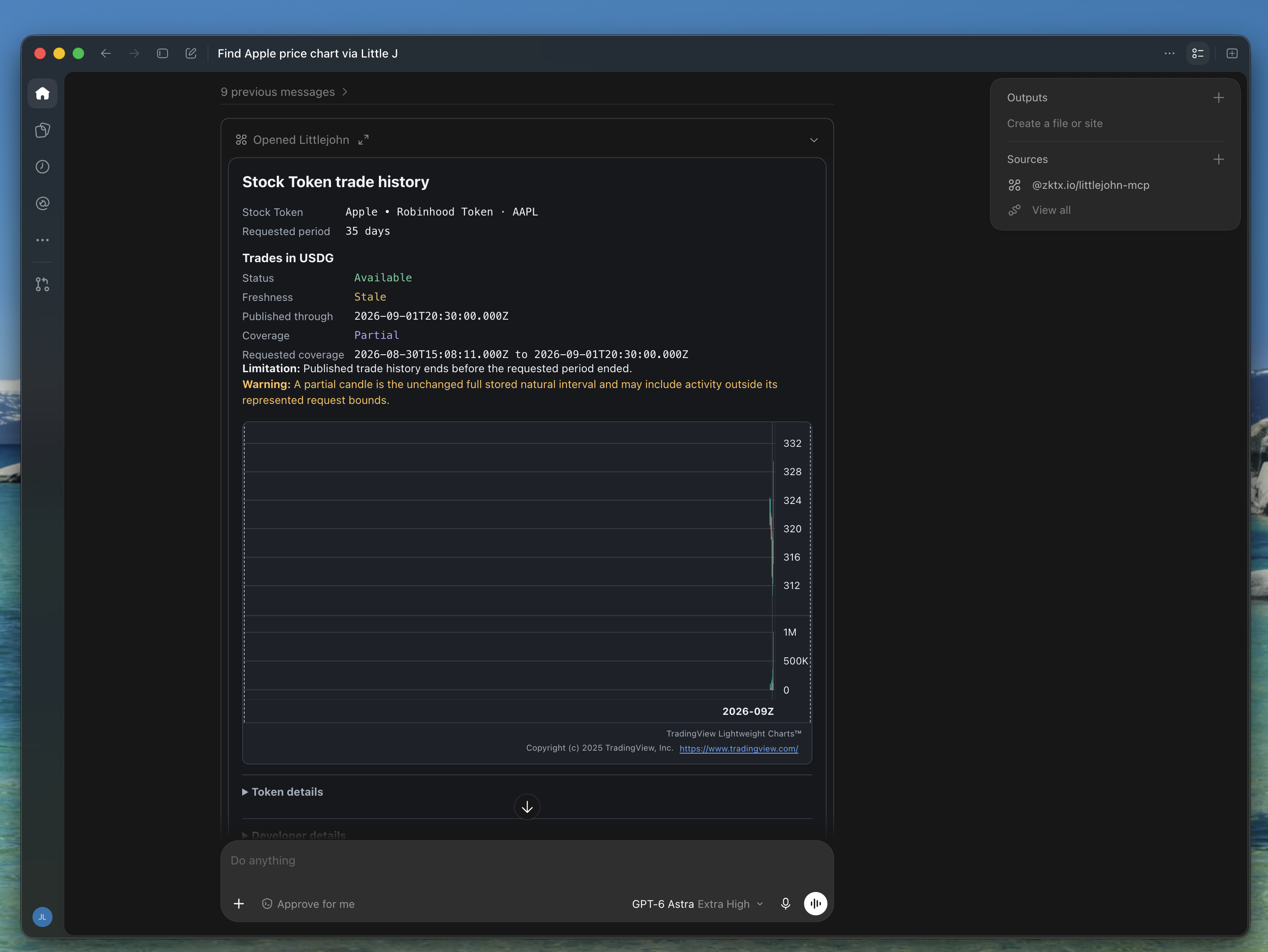Collapse the Opened Littlejohn card chevron
Image resolution: width=1268 pixels, height=952 pixels.
click(x=814, y=140)
